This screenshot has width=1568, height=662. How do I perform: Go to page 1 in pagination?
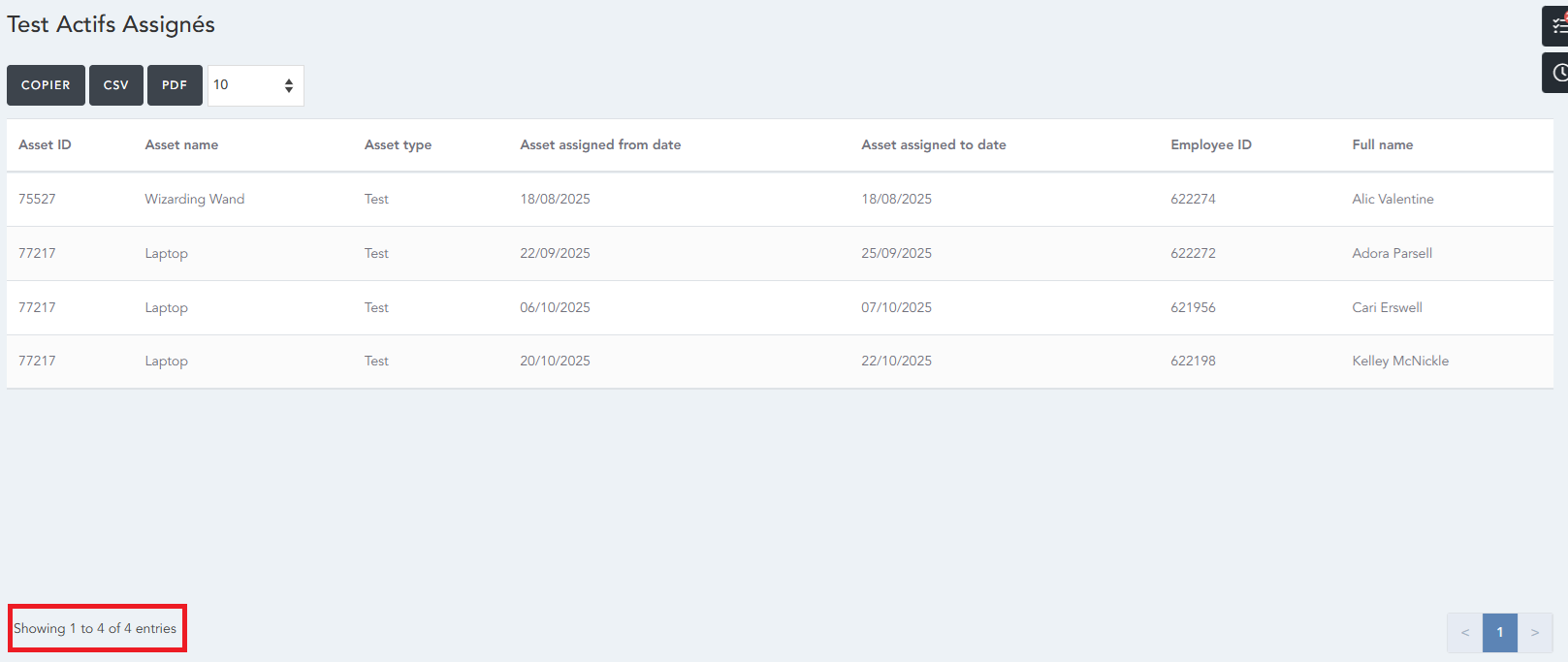pos(1499,632)
